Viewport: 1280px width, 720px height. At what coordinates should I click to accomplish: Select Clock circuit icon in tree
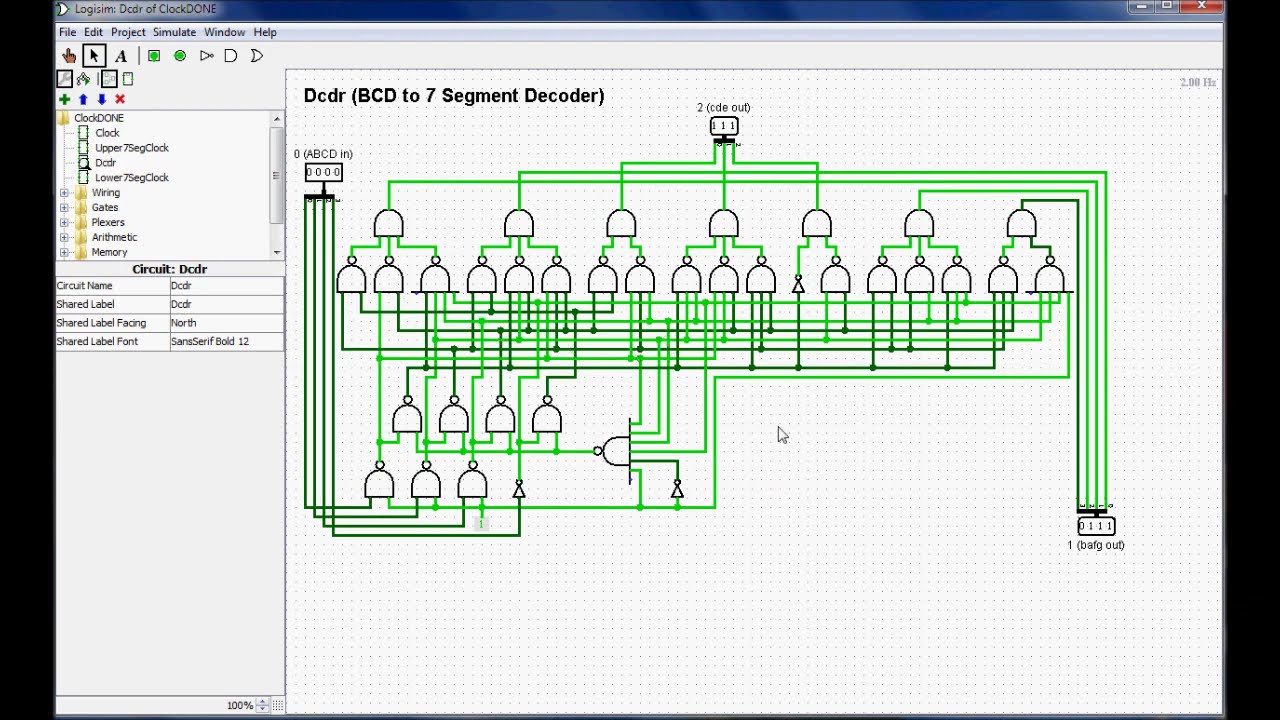coord(84,133)
